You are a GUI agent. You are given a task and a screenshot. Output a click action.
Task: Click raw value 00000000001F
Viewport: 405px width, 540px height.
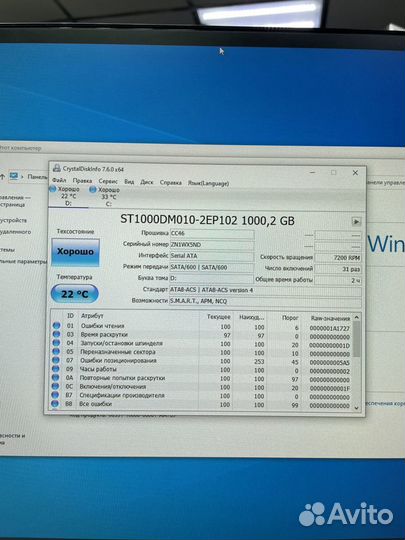329,388
